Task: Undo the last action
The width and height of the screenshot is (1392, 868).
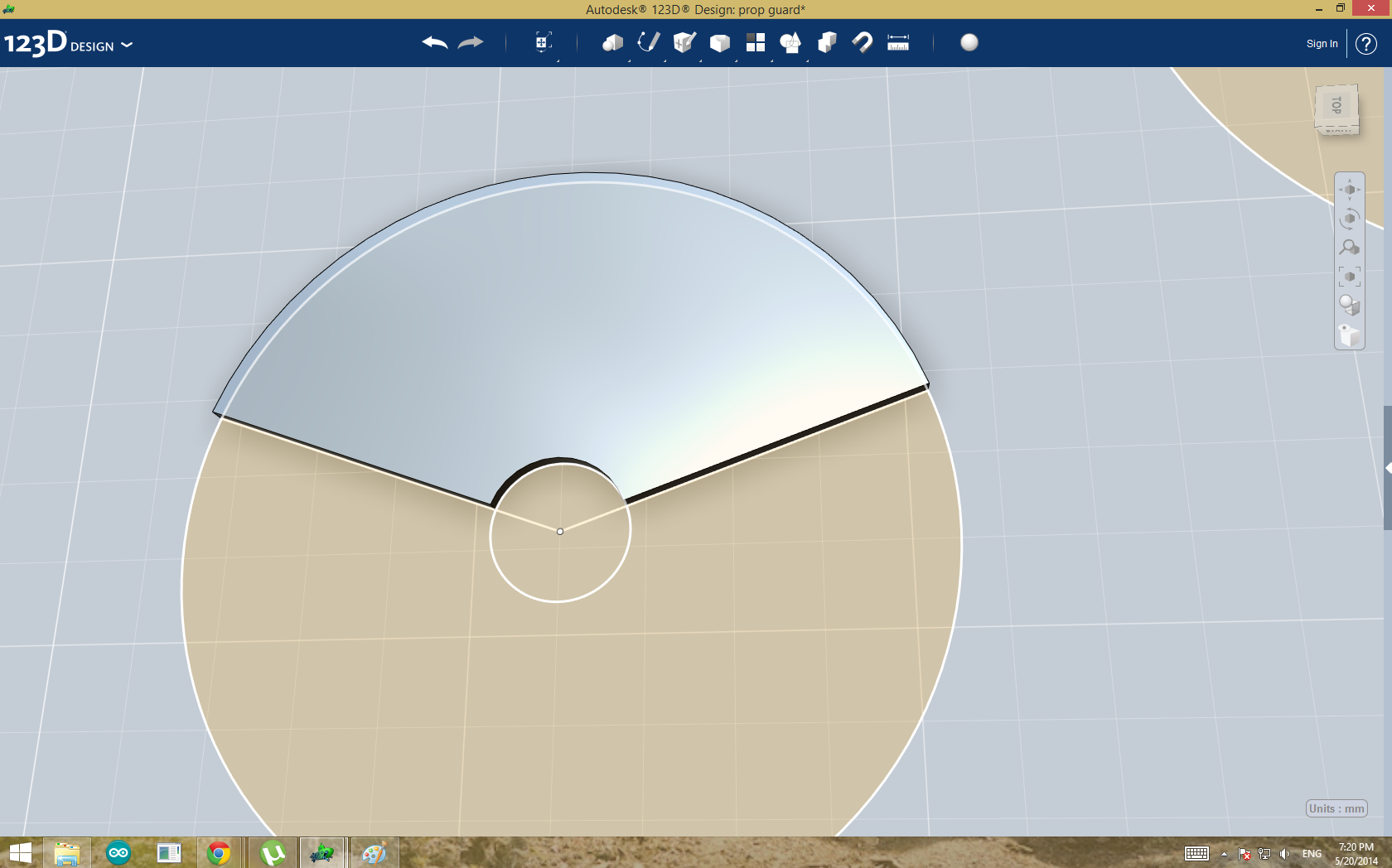Action: (x=434, y=43)
